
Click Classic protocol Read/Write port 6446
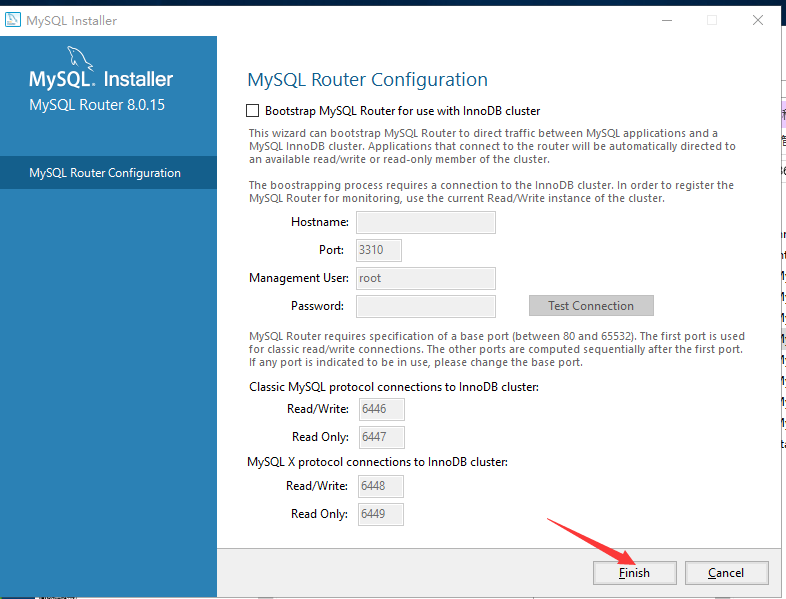[x=381, y=409]
